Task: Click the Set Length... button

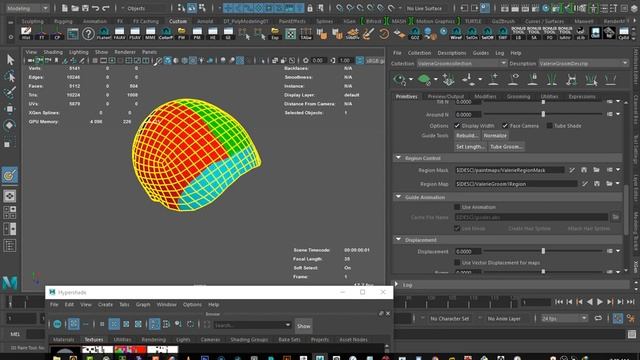Action: click(x=470, y=147)
